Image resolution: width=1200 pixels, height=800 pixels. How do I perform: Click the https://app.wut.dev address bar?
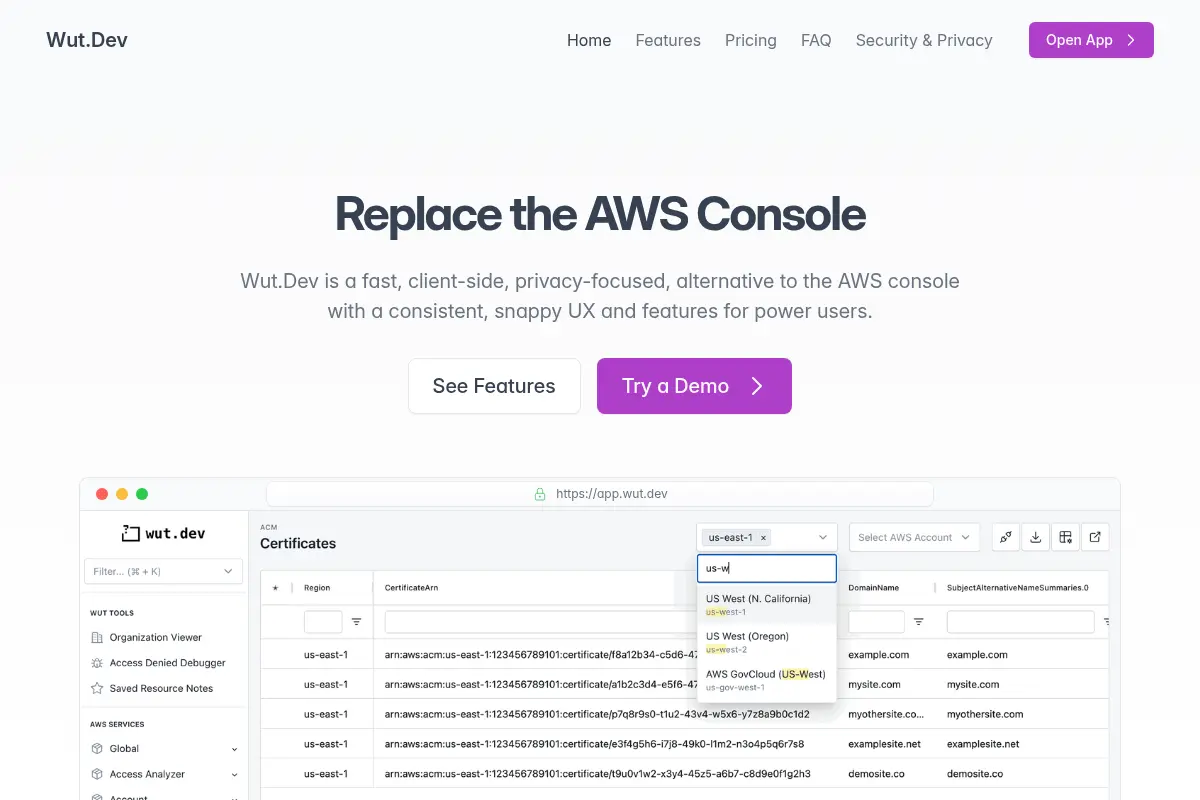[600, 494]
